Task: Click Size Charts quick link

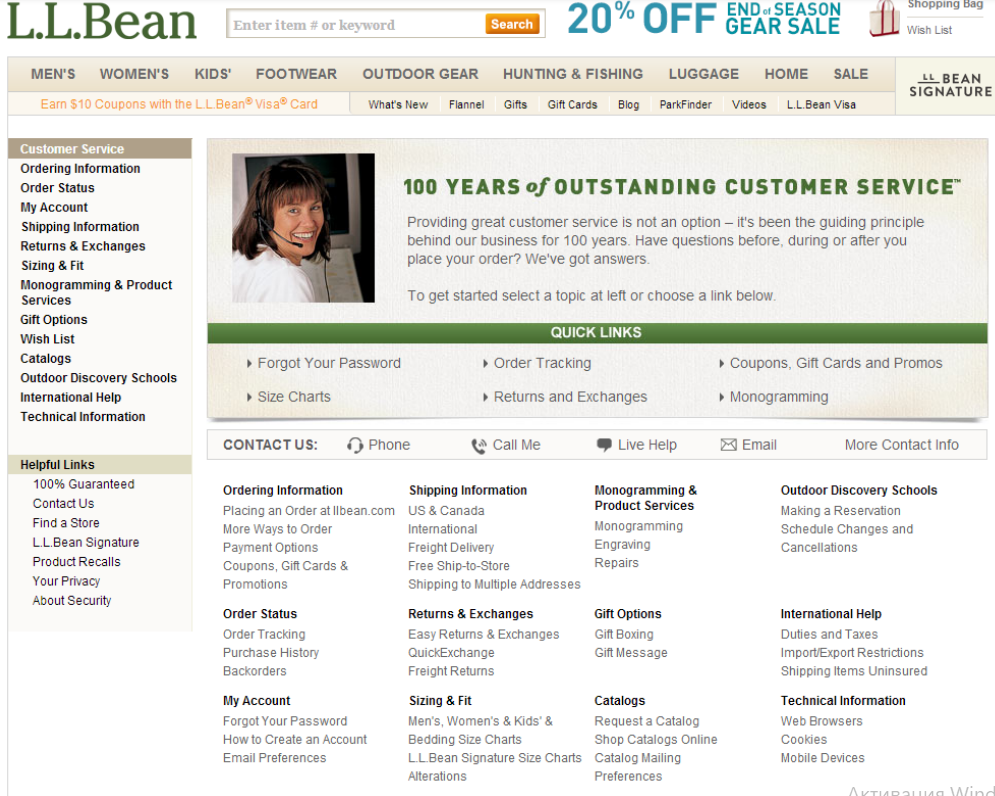Action: tap(294, 397)
